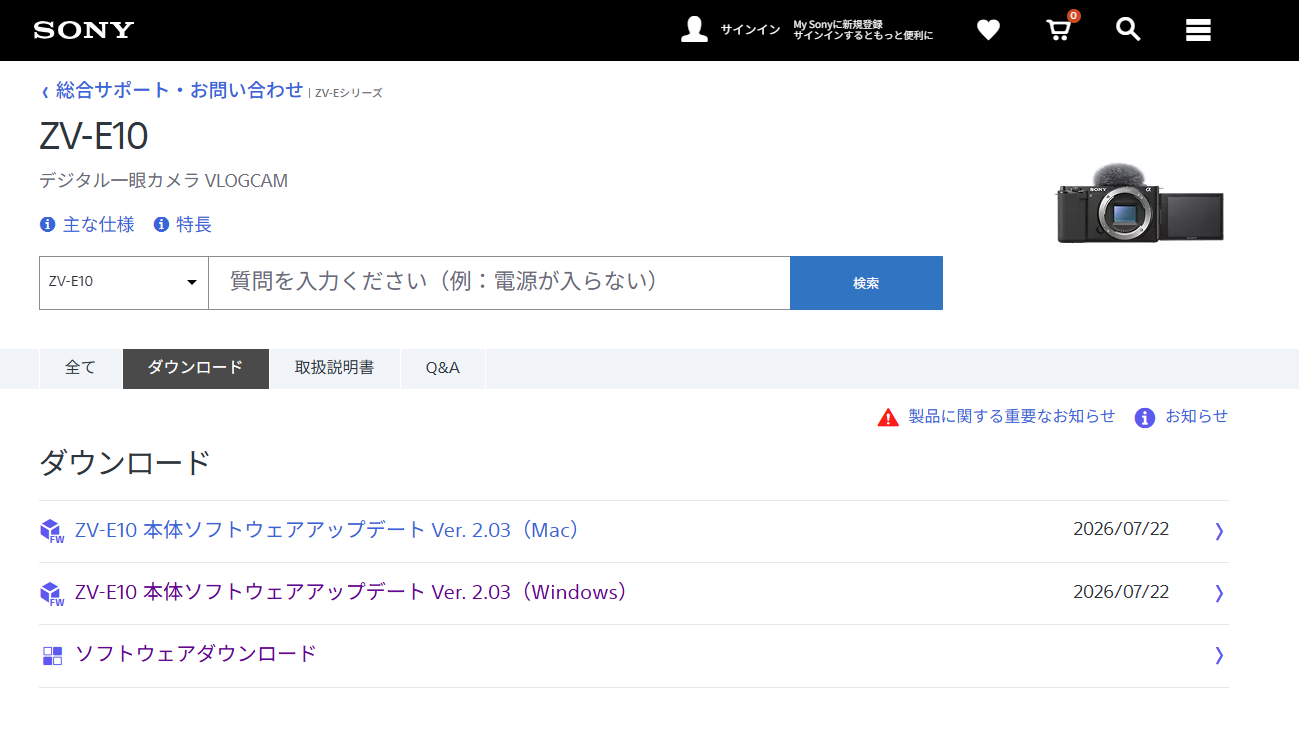
Task: Click the ダウンロード section heading
Action: (125, 463)
